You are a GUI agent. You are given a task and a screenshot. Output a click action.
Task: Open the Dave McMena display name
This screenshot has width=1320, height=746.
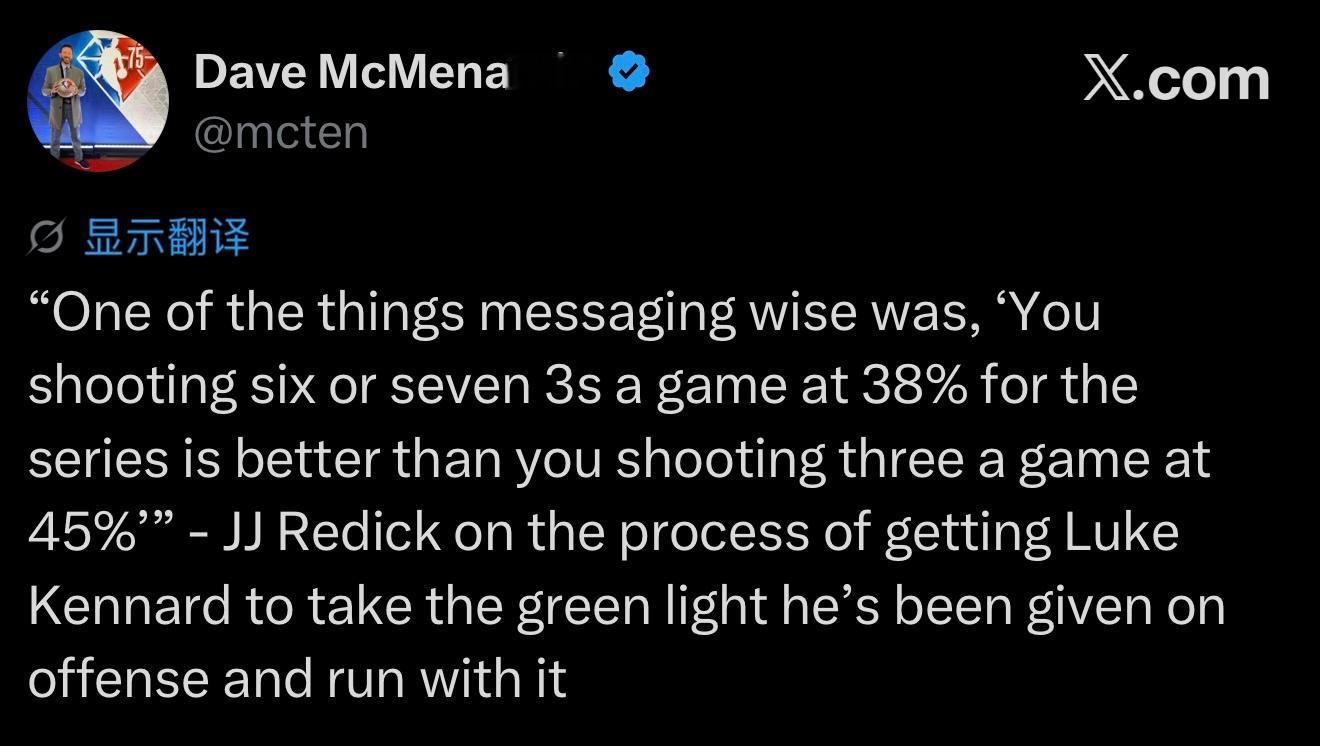(352, 74)
